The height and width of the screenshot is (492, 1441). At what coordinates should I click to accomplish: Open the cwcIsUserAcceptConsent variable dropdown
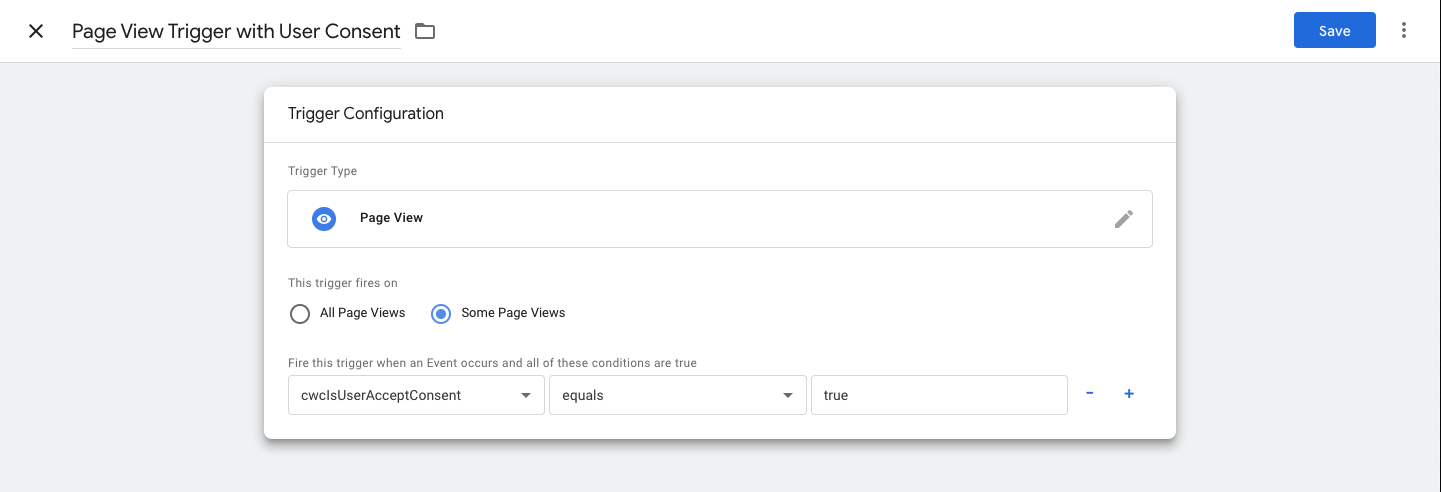(416, 395)
